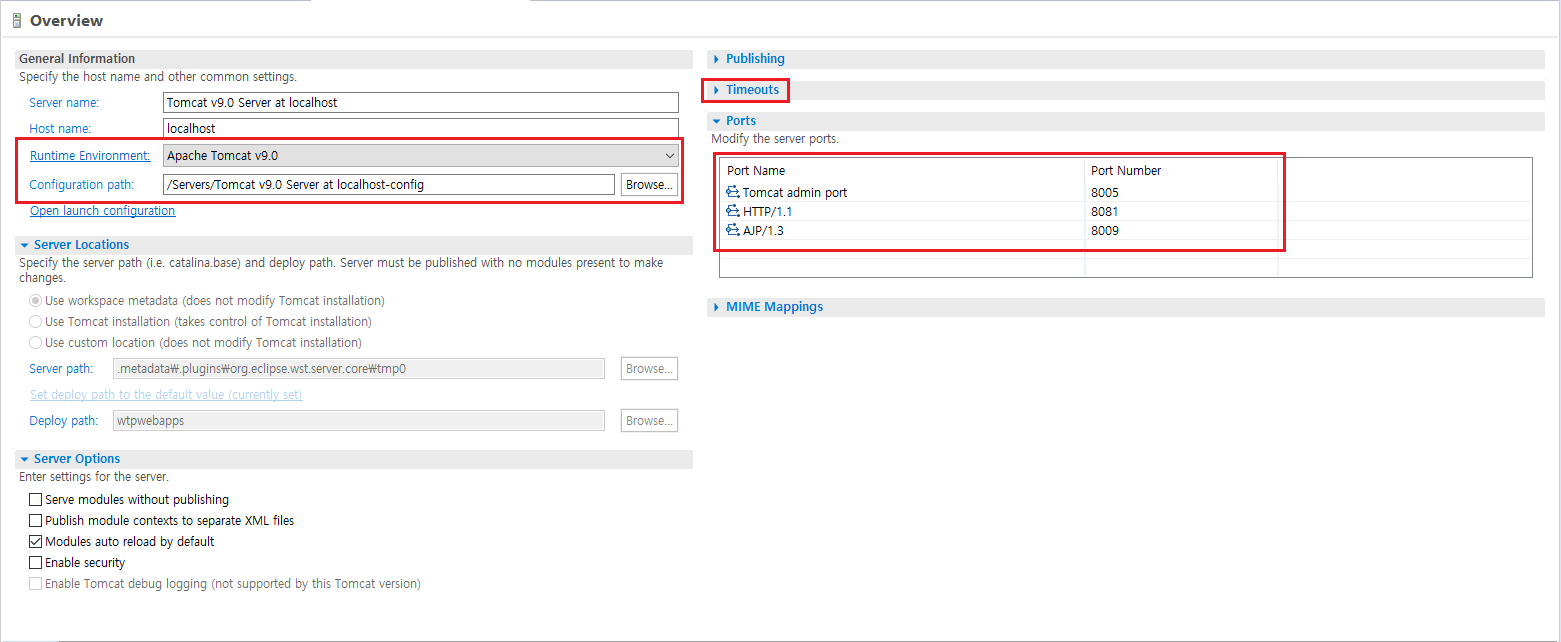This screenshot has width=1561, height=642.
Task: Click the General Information section header
Action: pyautogui.click(x=77, y=59)
